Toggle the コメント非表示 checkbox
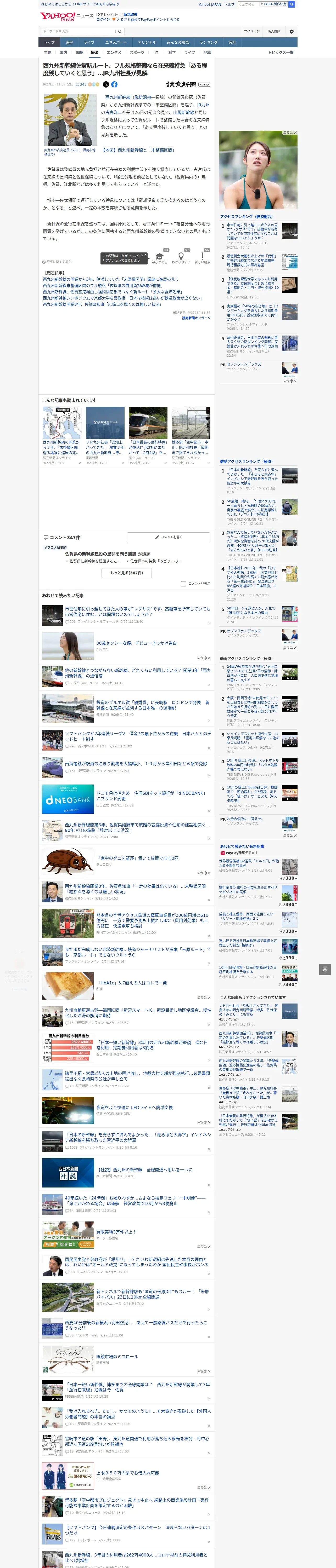 [x=183, y=584]
